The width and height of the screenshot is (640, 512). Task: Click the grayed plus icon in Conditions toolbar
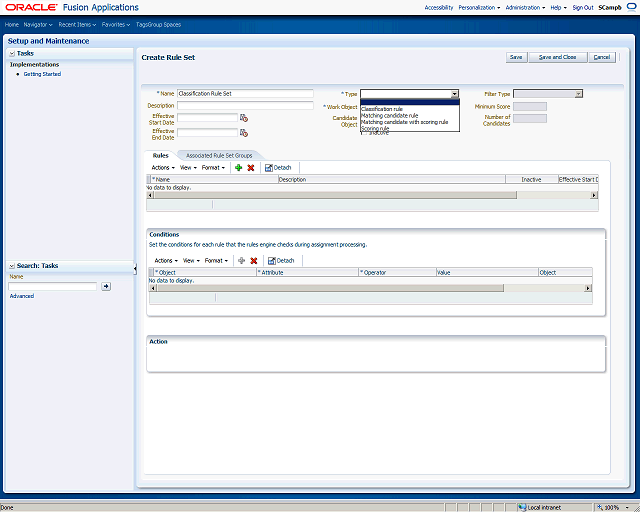(242, 260)
